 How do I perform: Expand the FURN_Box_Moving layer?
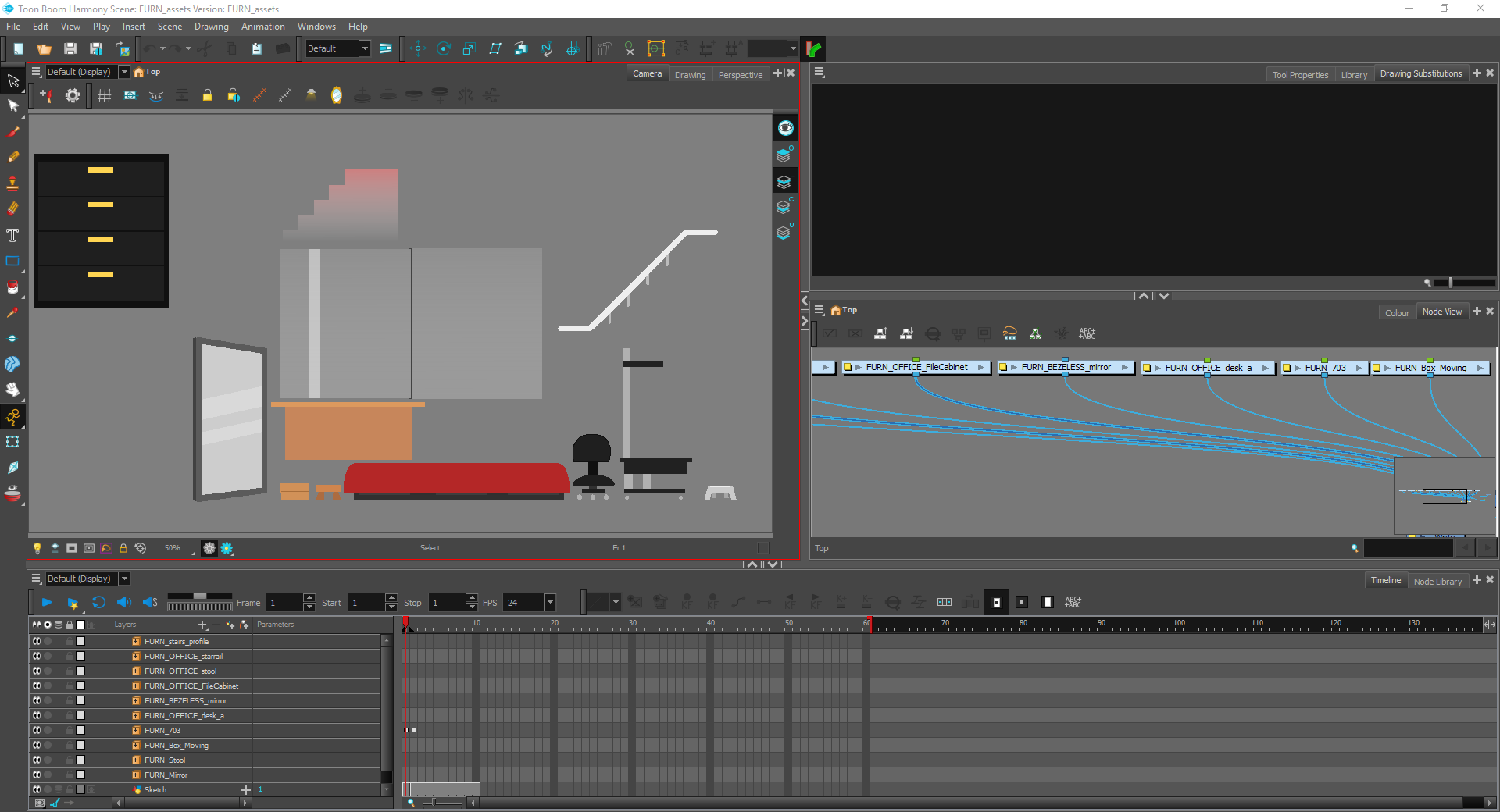point(137,745)
